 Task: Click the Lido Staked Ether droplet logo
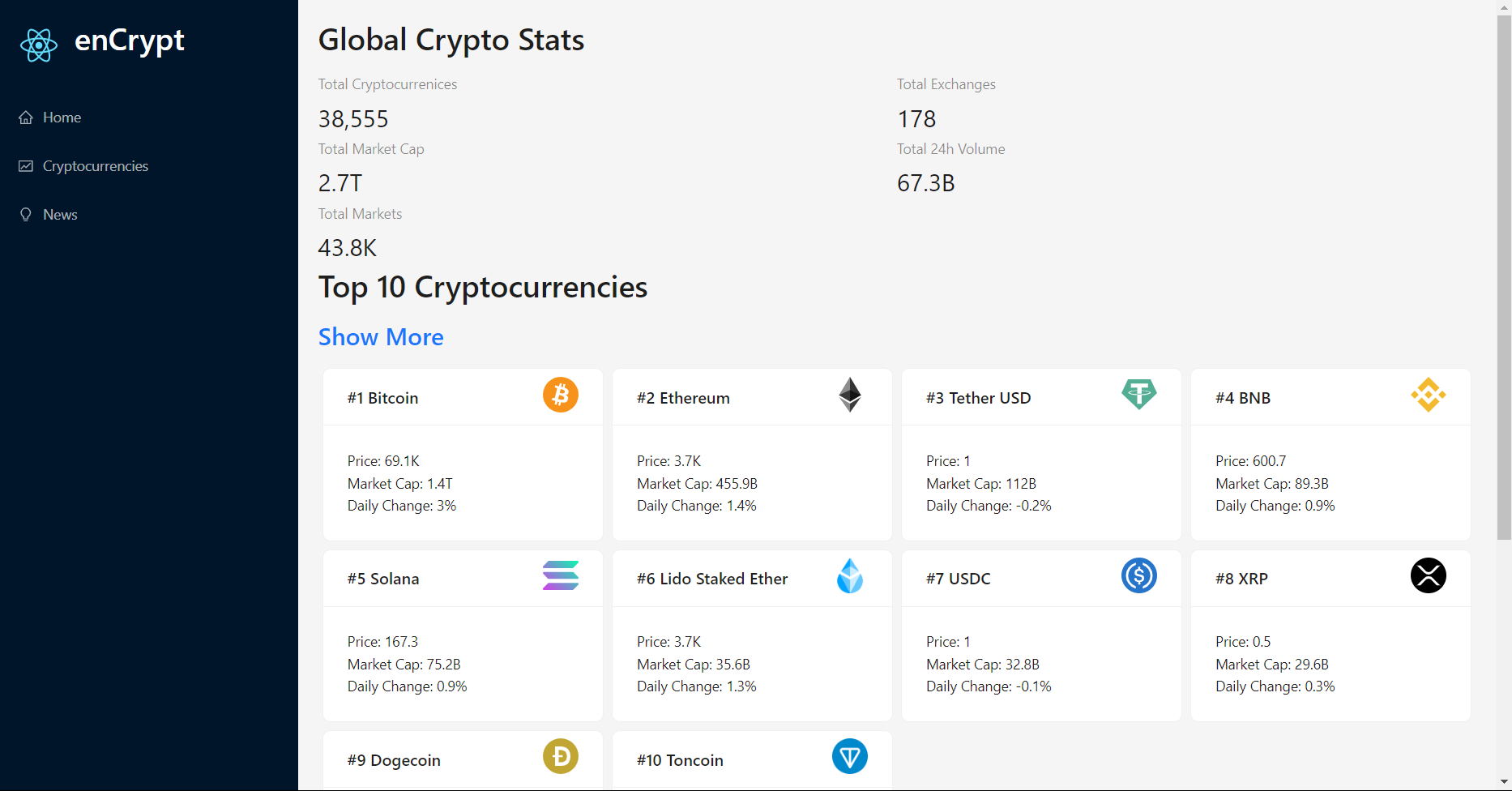[849, 576]
